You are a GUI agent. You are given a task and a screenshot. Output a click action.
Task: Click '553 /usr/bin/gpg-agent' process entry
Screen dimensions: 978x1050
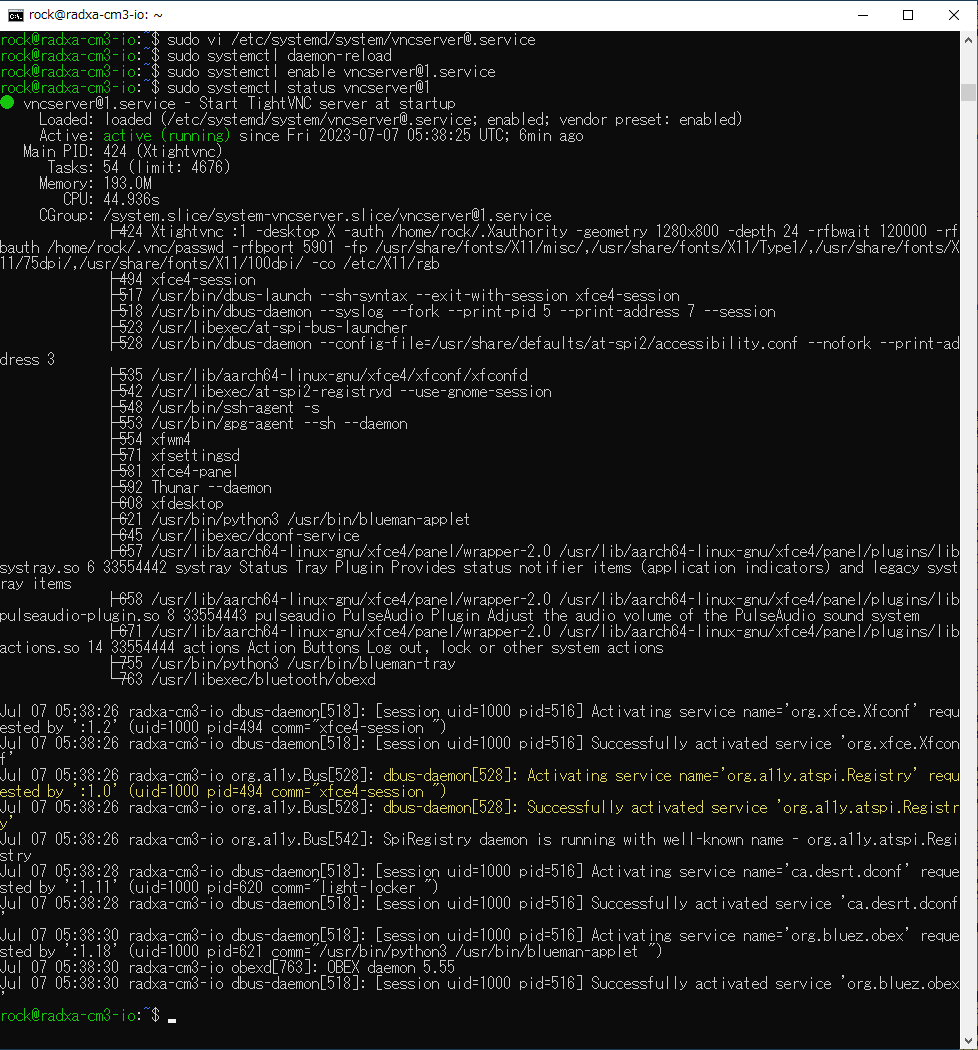tap(259, 424)
